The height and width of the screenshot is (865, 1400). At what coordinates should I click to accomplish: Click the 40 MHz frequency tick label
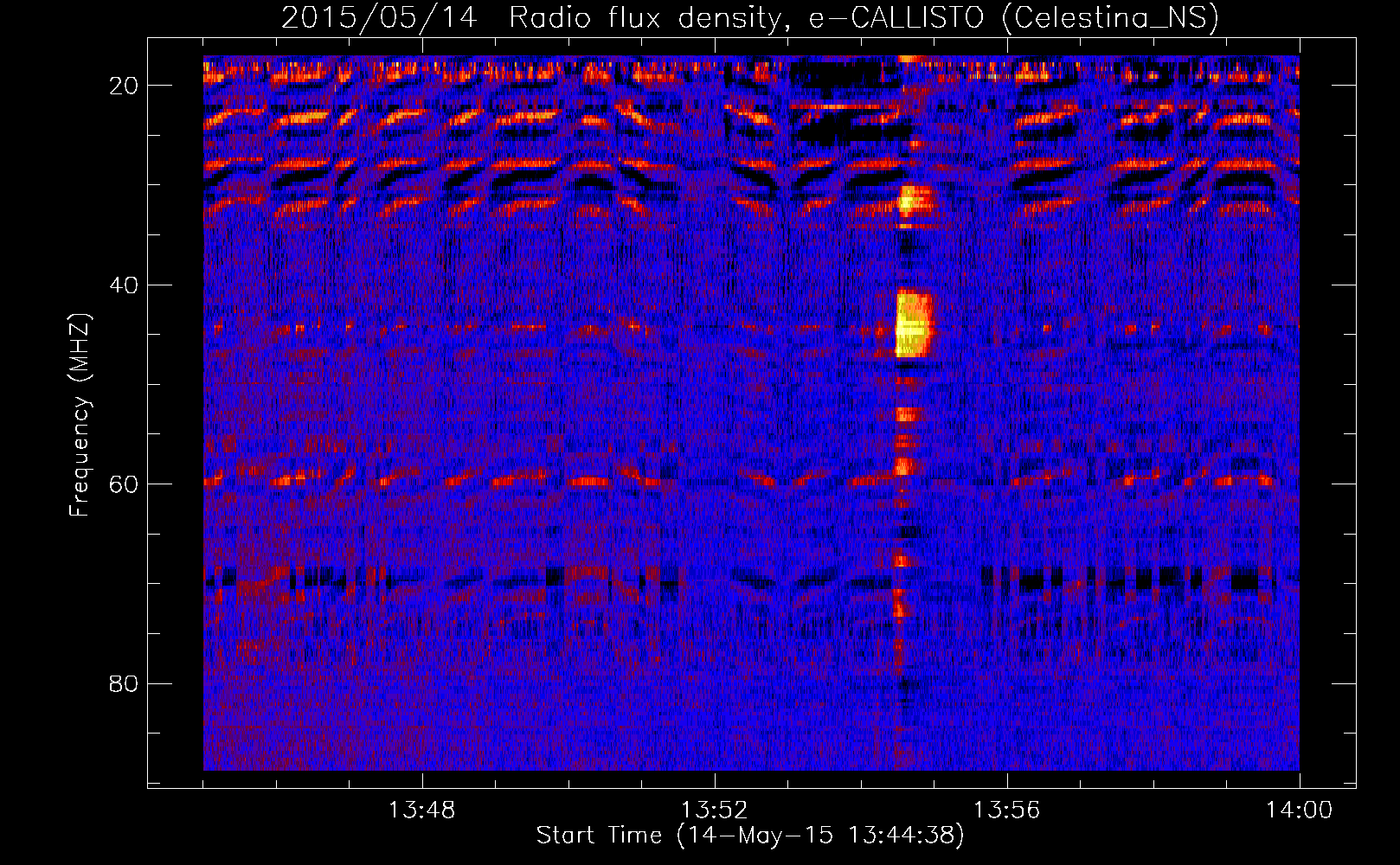click(x=125, y=285)
